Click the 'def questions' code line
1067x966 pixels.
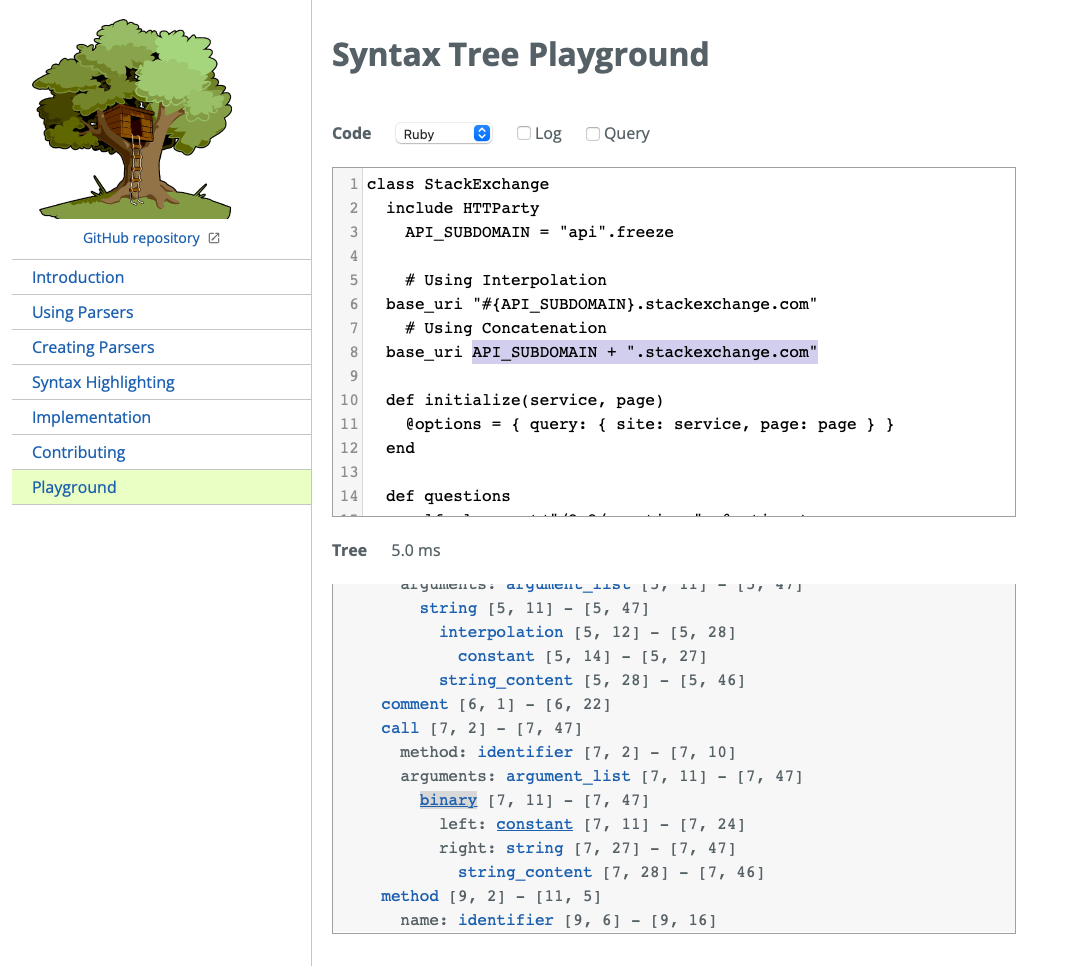coord(448,496)
